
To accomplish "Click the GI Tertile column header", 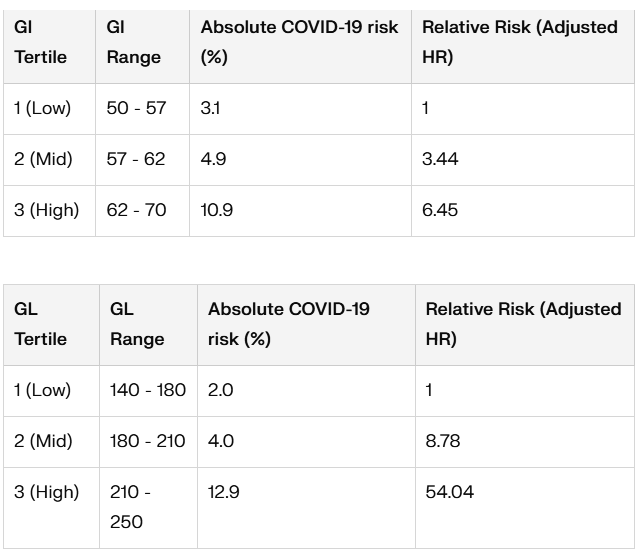I will [41, 42].
